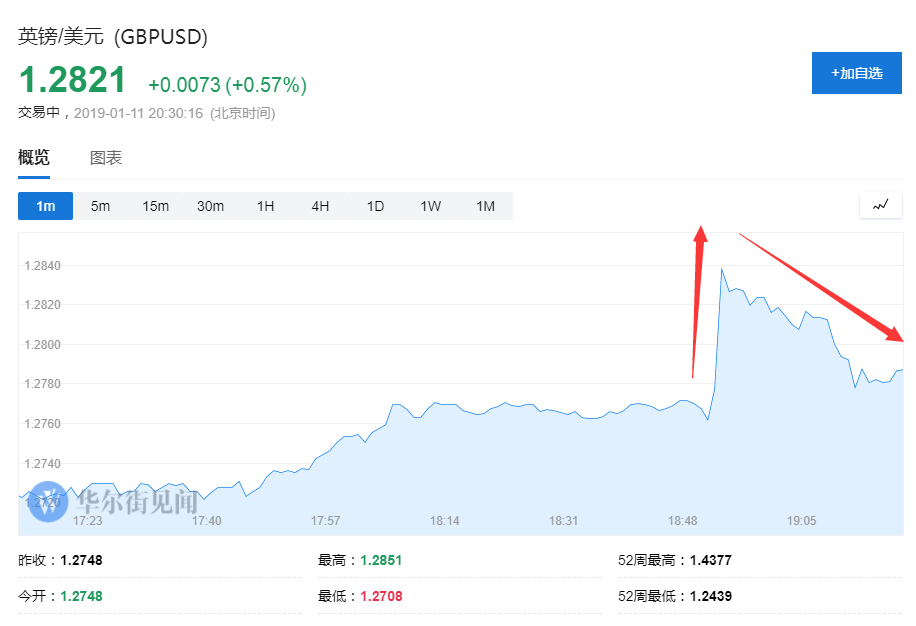Show the 1M monthly interval
Viewport: 916px width, 626px height.
[x=485, y=206]
